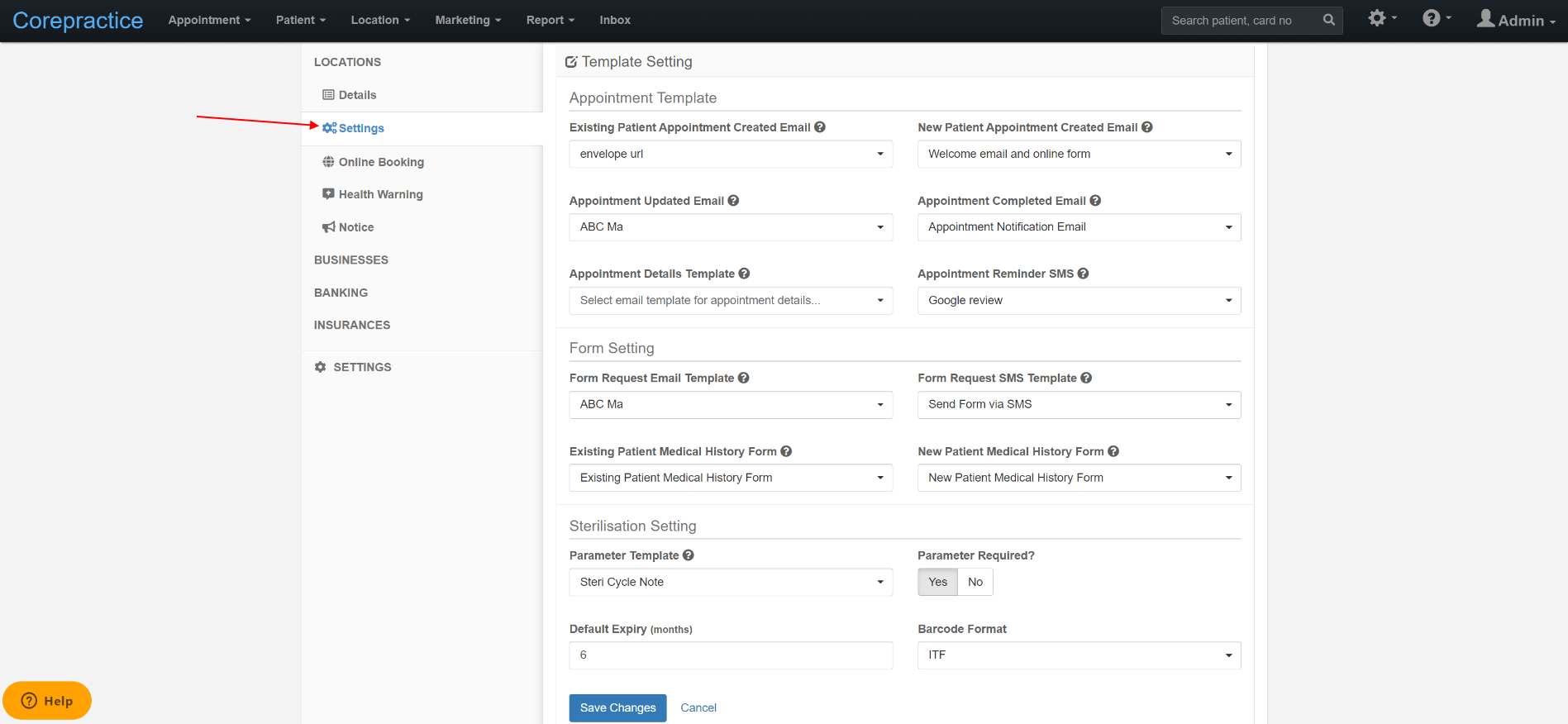Image resolution: width=1568 pixels, height=724 pixels.
Task: Click the Cancel link
Action: (x=698, y=708)
